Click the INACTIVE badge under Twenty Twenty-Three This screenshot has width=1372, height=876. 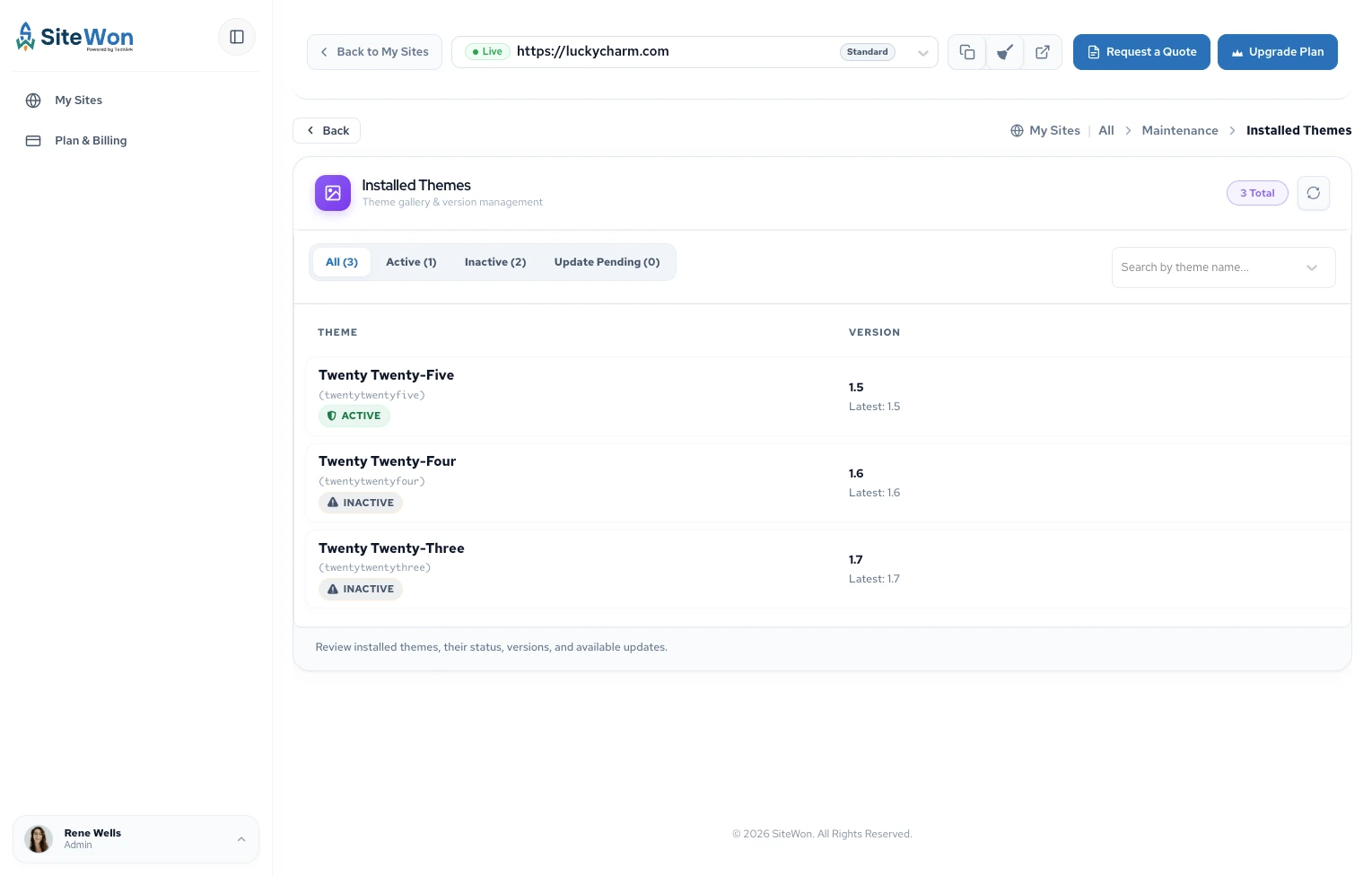pos(361,589)
